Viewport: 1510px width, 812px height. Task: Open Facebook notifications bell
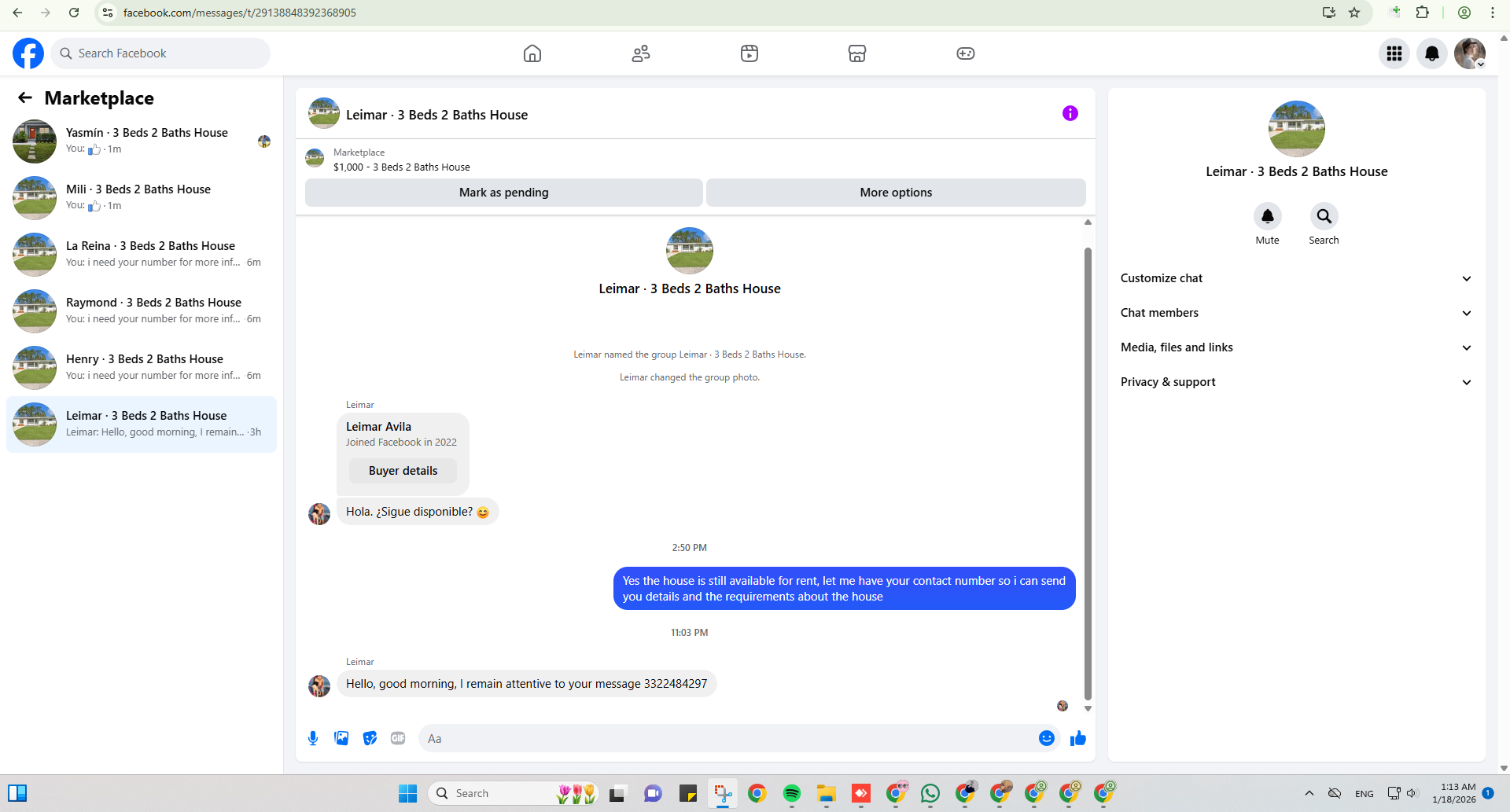(x=1432, y=53)
